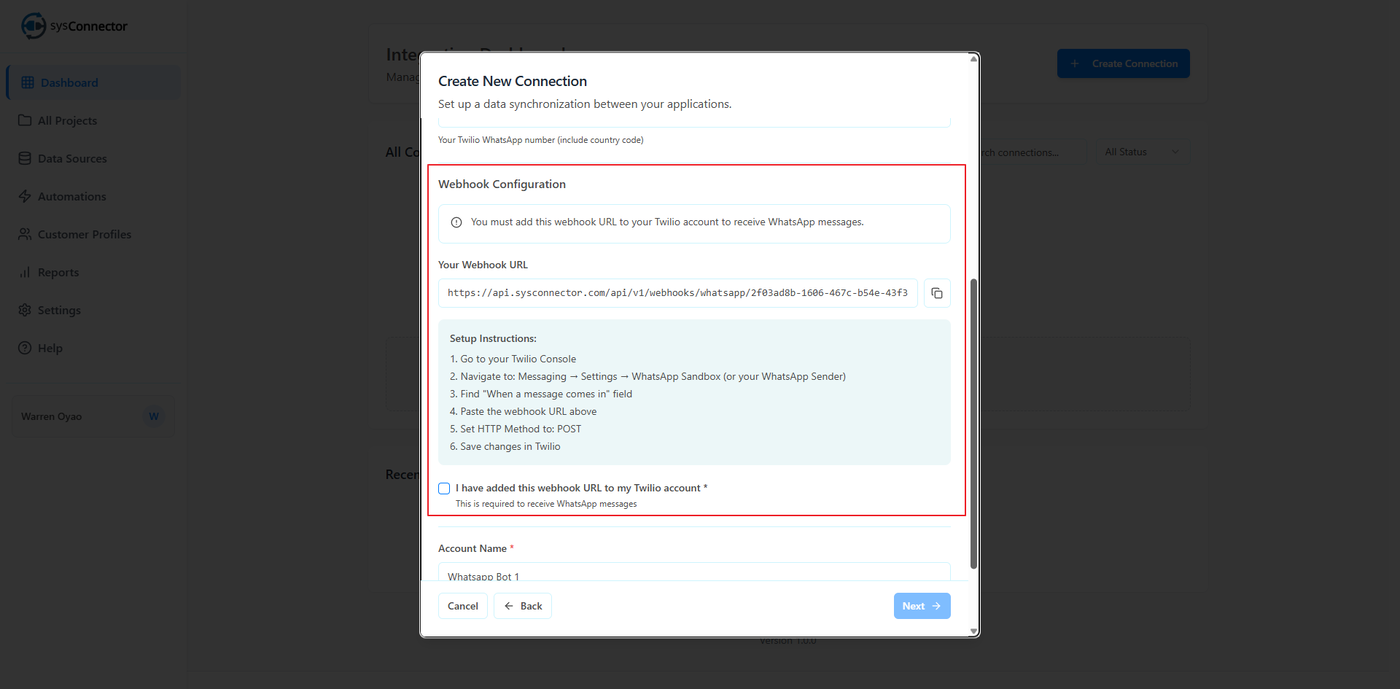
Task: Click the info icon in webhook notice
Action: pos(457,223)
